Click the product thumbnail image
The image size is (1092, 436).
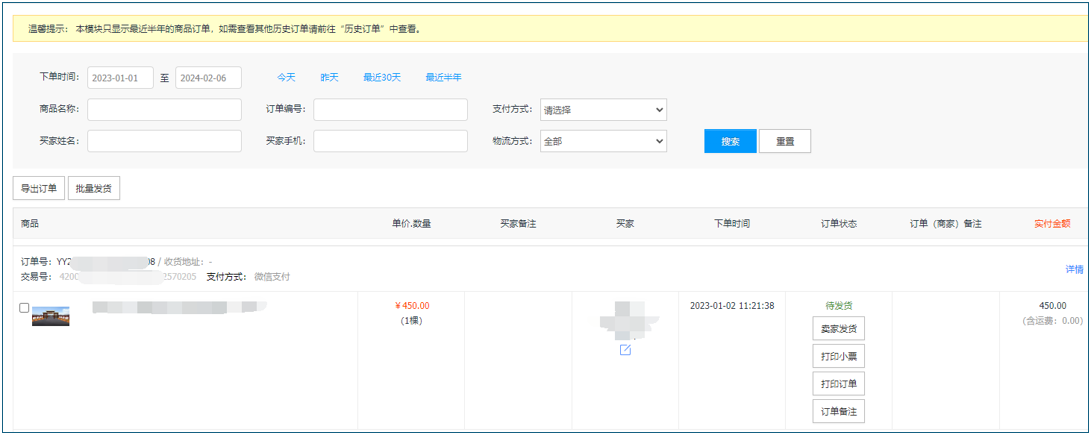point(51,316)
